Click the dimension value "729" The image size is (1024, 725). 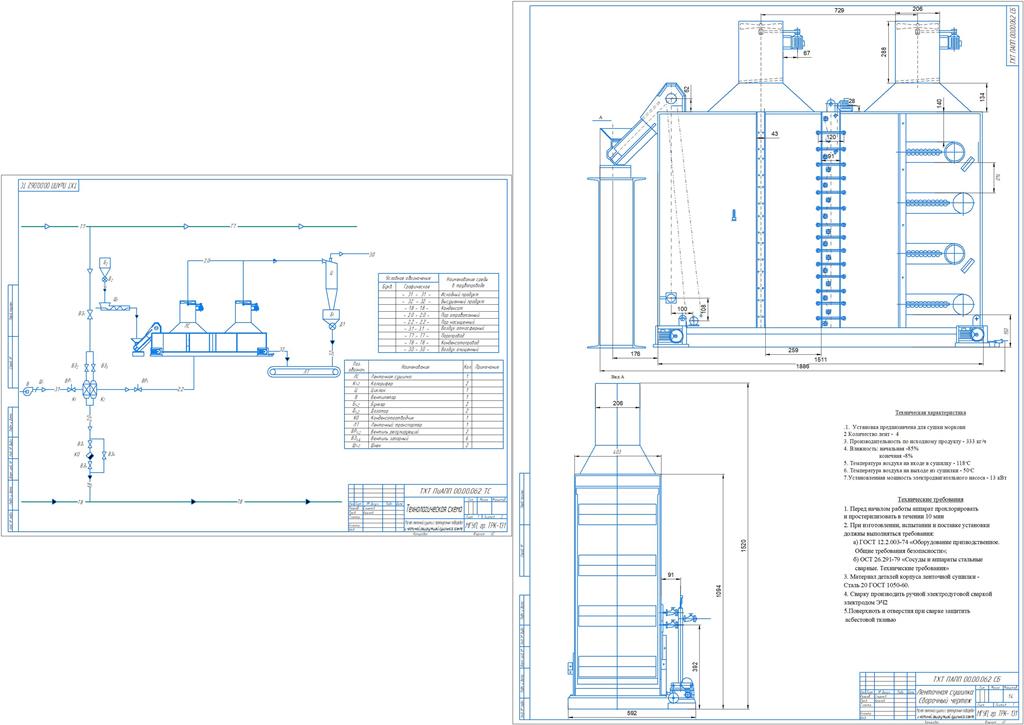click(x=840, y=10)
